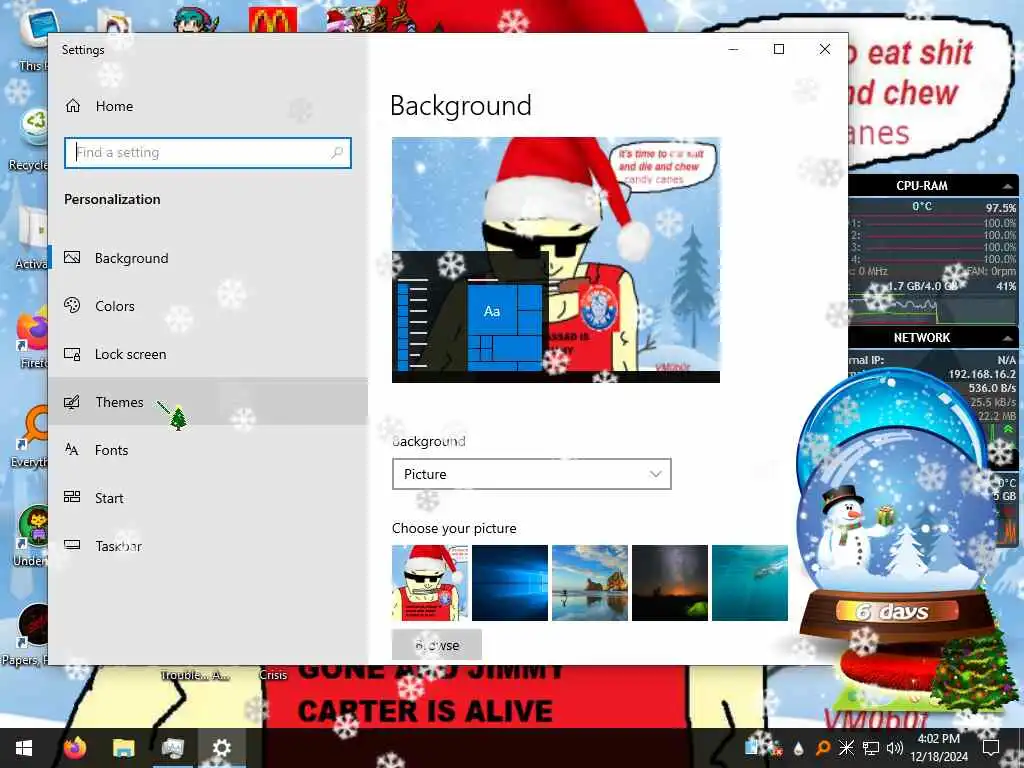The height and width of the screenshot is (768, 1024).
Task: Open the Colors palette icon
Action: pyautogui.click(x=72, y=306)
